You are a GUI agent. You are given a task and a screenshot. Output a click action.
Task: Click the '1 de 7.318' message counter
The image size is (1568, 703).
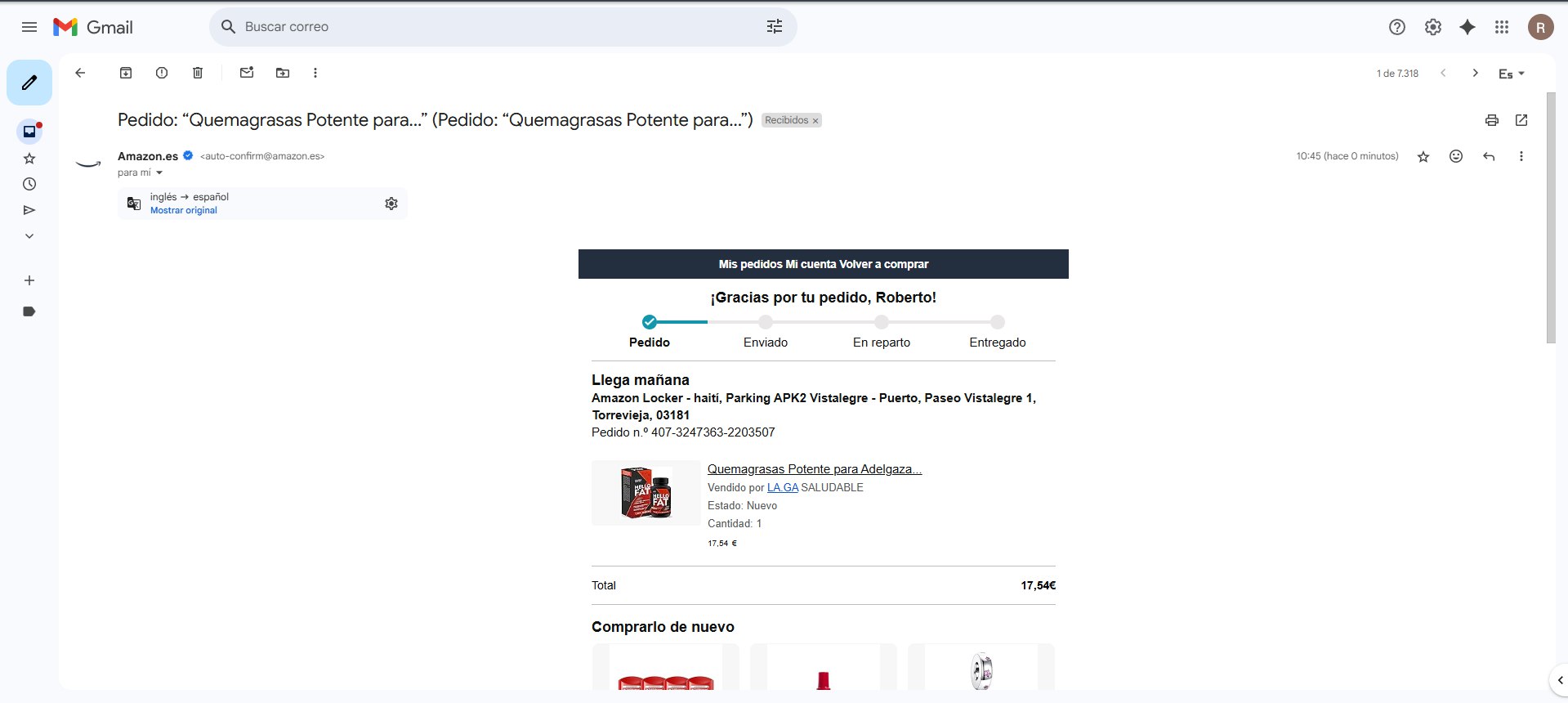pyautogui.click(x=1397, y=74)
